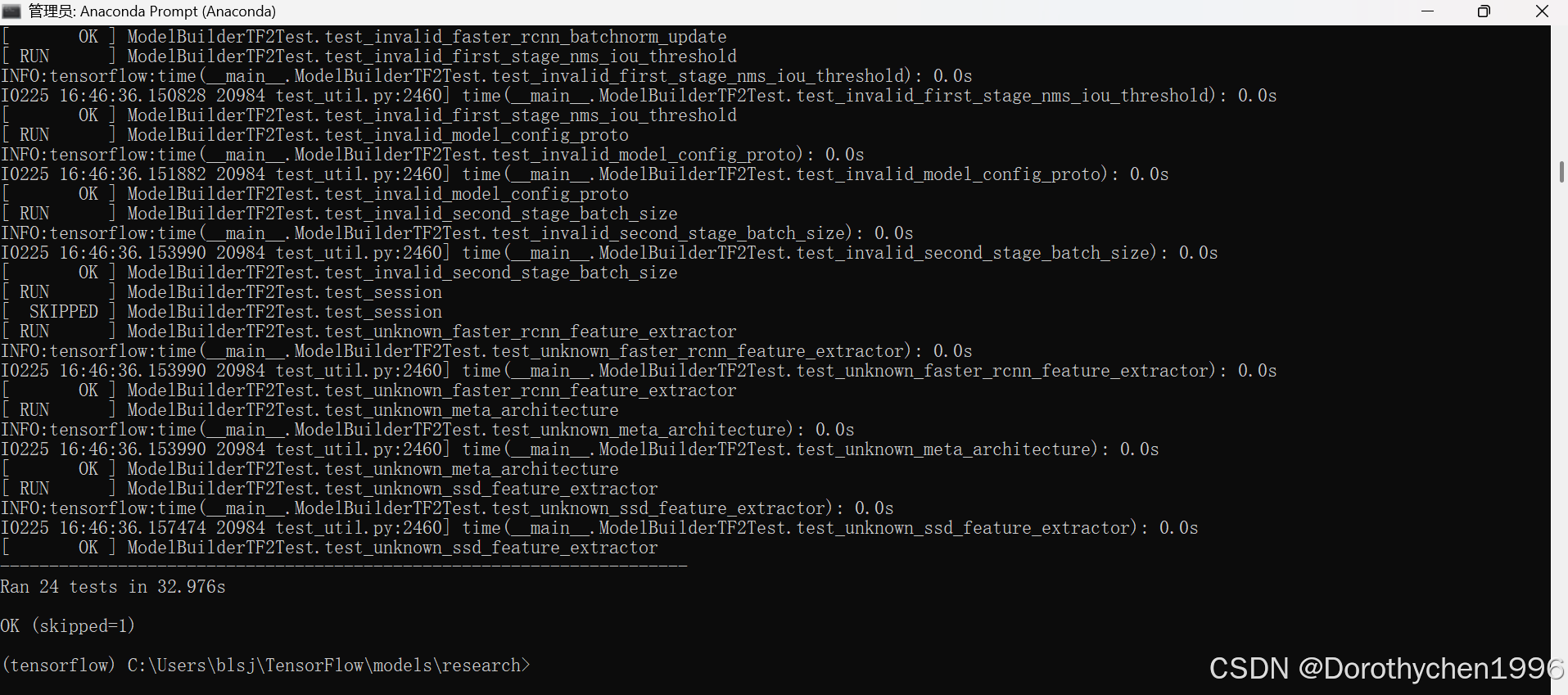Click the test_unknown_meta_architecture RUN line
1568x695 pixels.
tap(310, 409)
